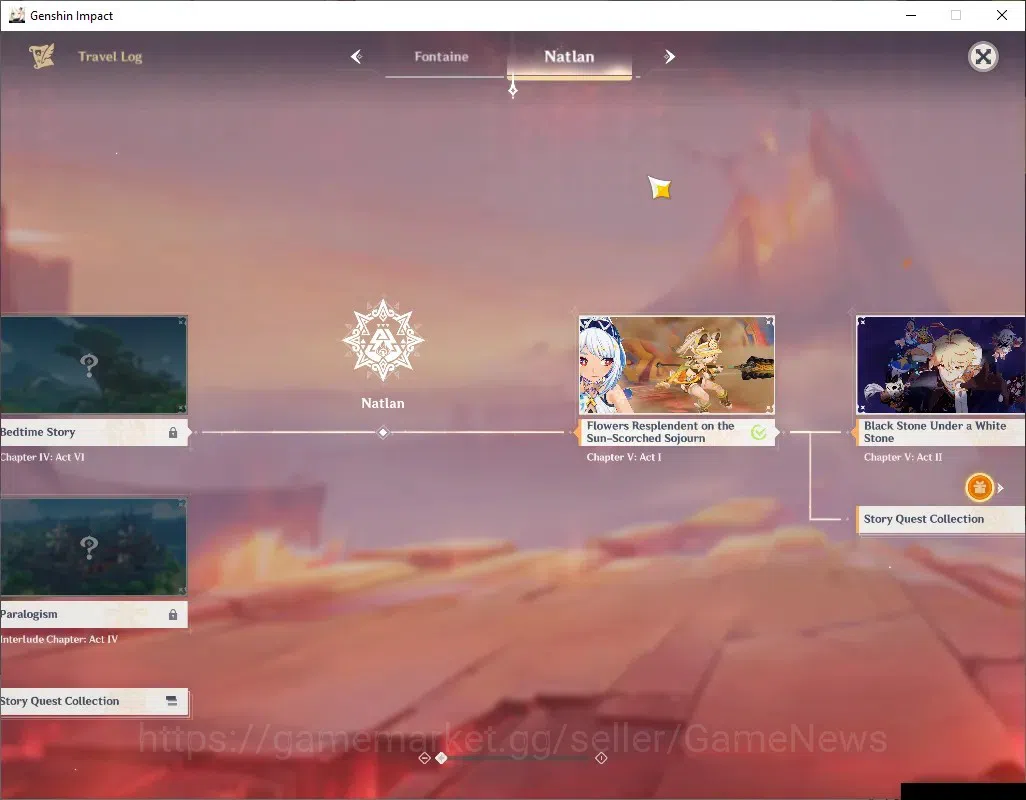Close the Travel Log with X button
1026x800 pixels.
click(983, 57)
